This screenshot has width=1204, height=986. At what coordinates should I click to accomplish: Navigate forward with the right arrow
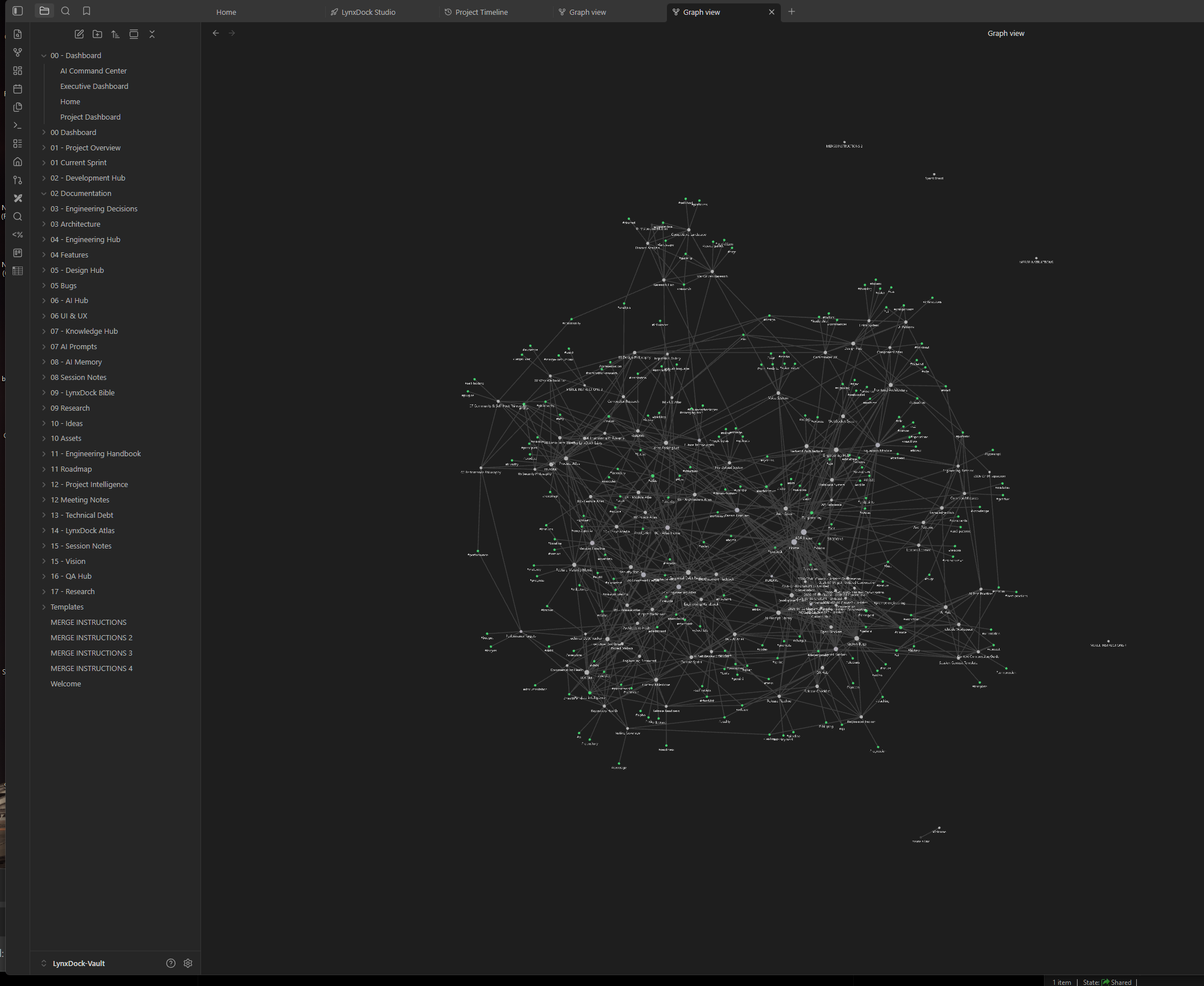point(232,33)
